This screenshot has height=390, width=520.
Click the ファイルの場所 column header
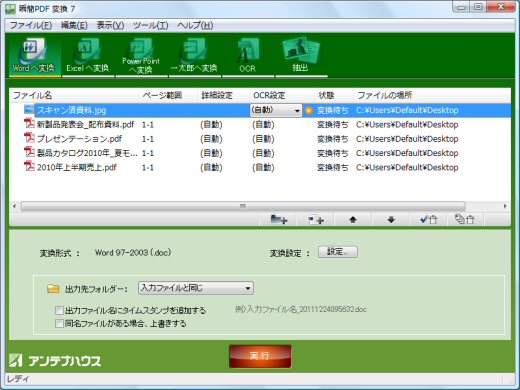point(431,95)
